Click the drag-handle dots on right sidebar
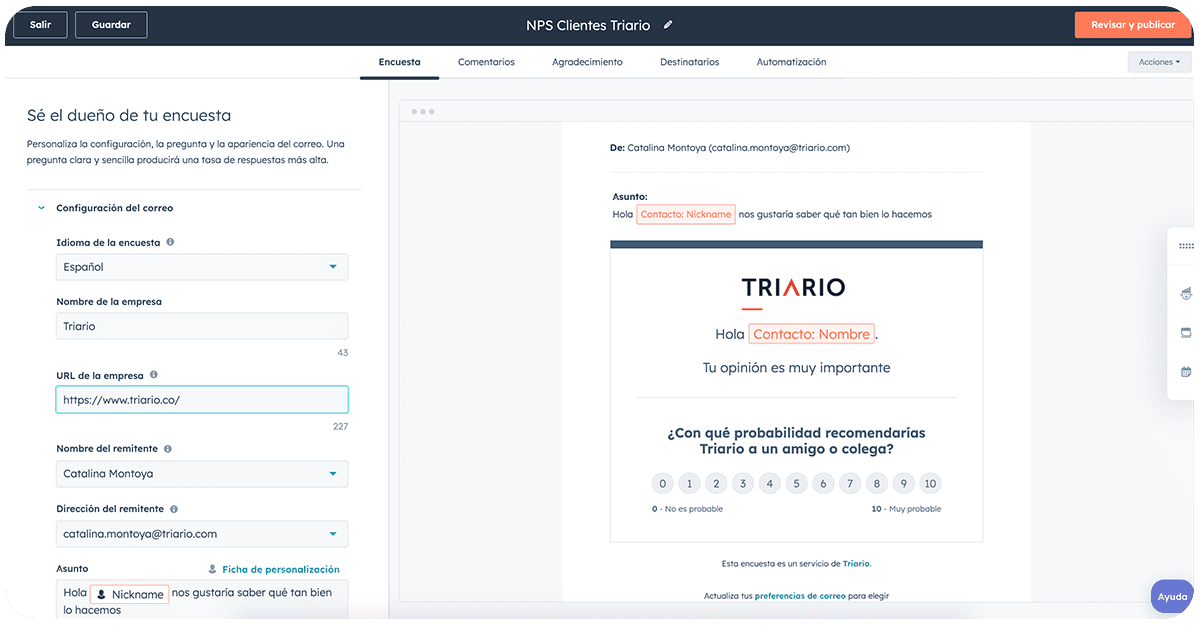The width and height of the screenshot is (1200, 625). (x=1186, y=246)
